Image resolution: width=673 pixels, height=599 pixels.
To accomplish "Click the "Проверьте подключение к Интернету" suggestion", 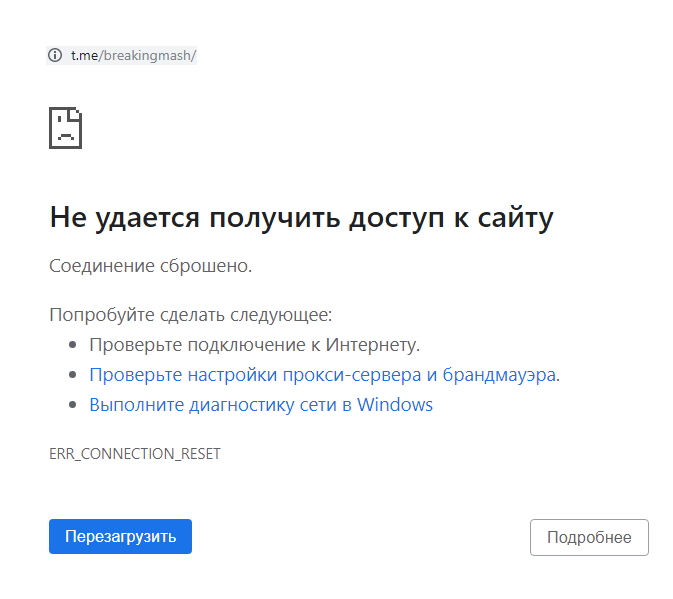I will (254, 345).
